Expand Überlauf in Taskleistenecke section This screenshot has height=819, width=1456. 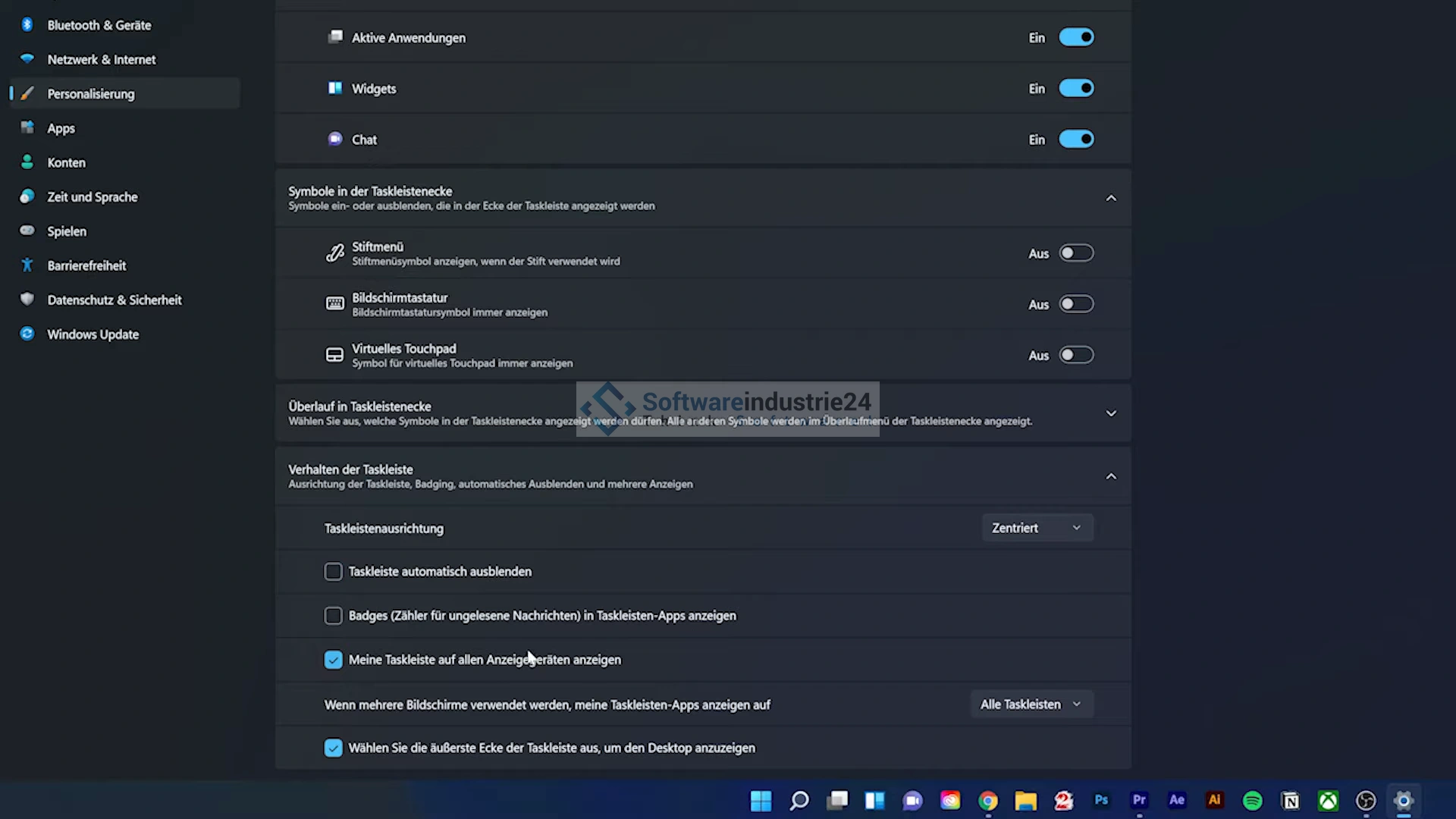(x=1111, y=413)
